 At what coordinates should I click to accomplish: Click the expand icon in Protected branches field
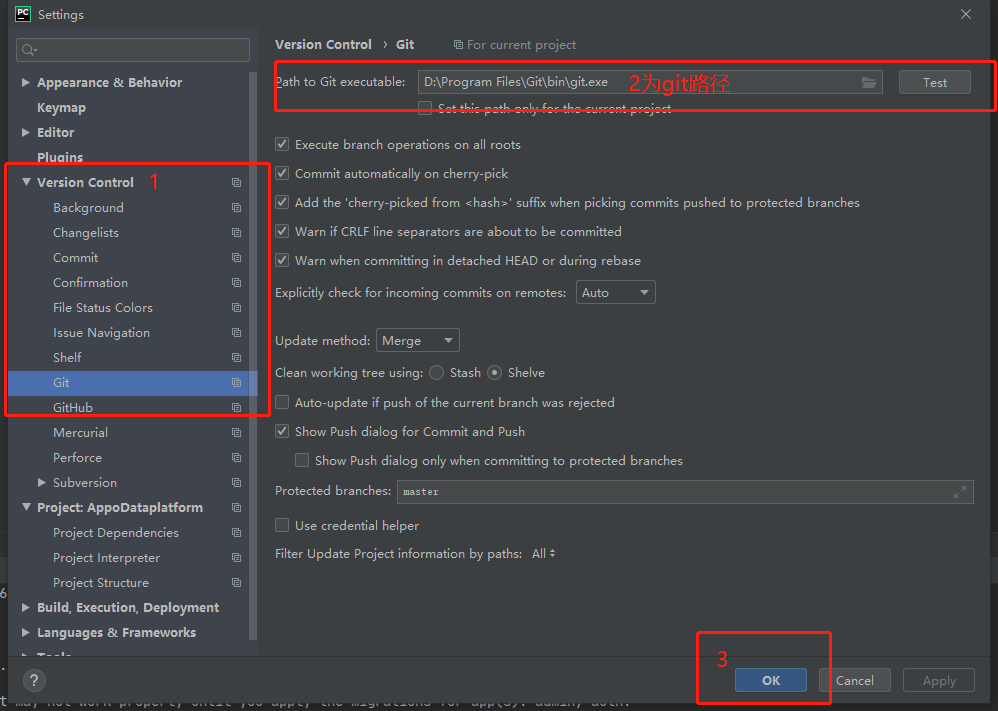(x=960, y=491)
